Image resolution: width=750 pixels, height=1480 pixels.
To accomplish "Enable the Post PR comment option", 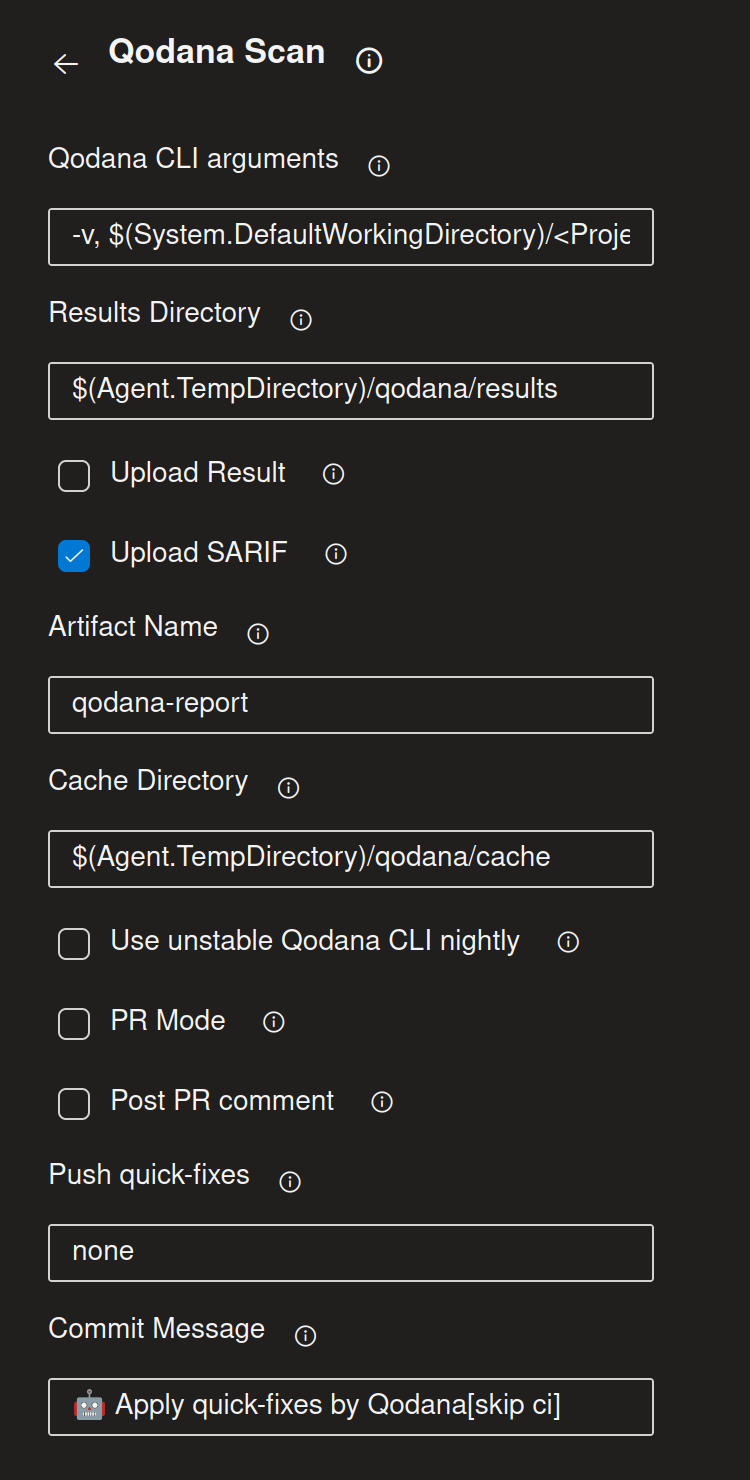I will click(73, 1103).
